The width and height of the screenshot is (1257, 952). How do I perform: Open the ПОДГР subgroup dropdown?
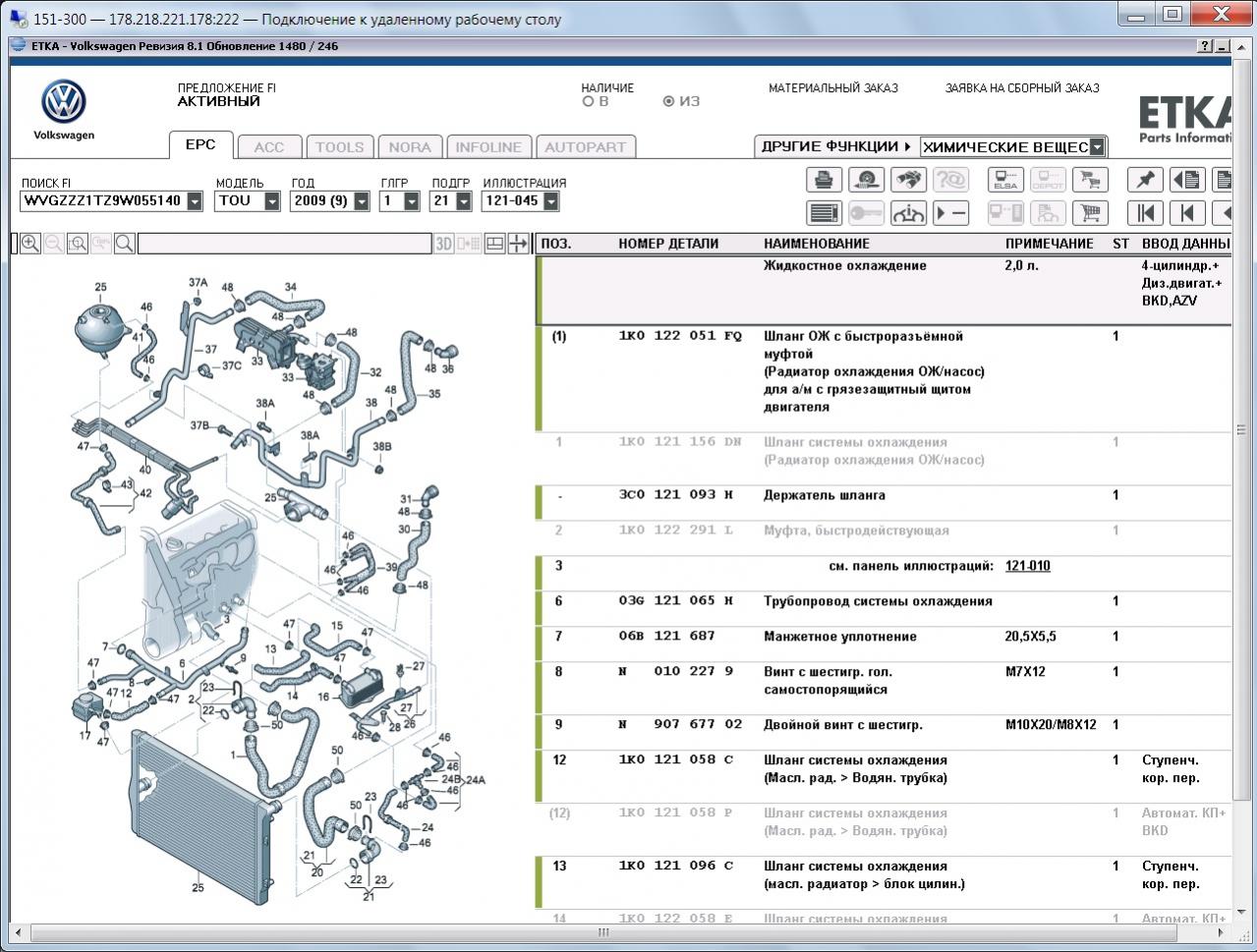pos(463,201)
